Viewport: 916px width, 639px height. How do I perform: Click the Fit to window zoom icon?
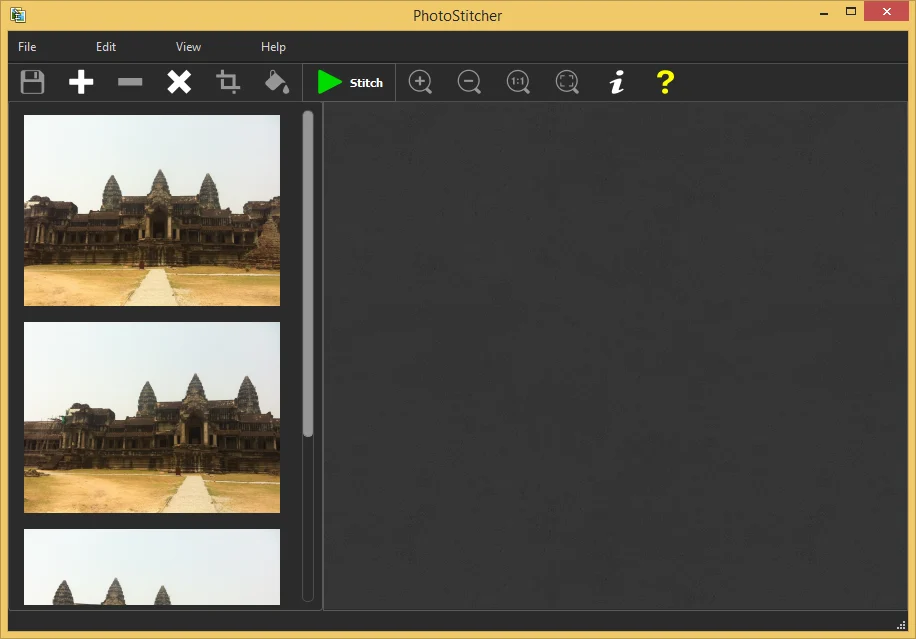tap(567, 82)
